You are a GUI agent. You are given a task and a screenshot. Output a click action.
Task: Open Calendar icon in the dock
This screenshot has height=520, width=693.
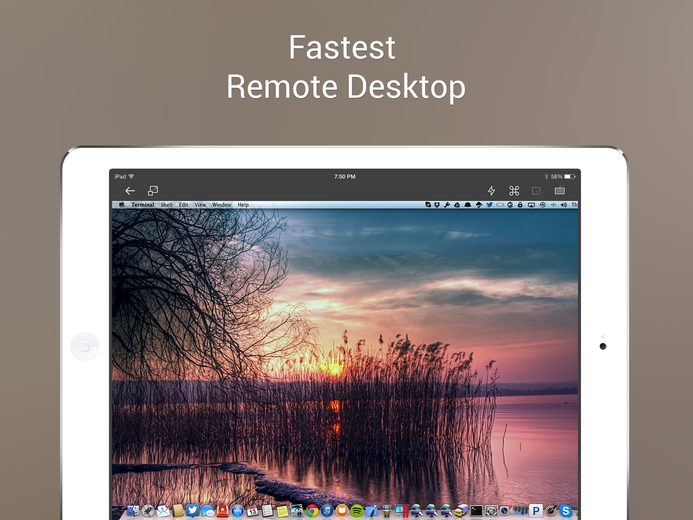[x=252, y=511]
